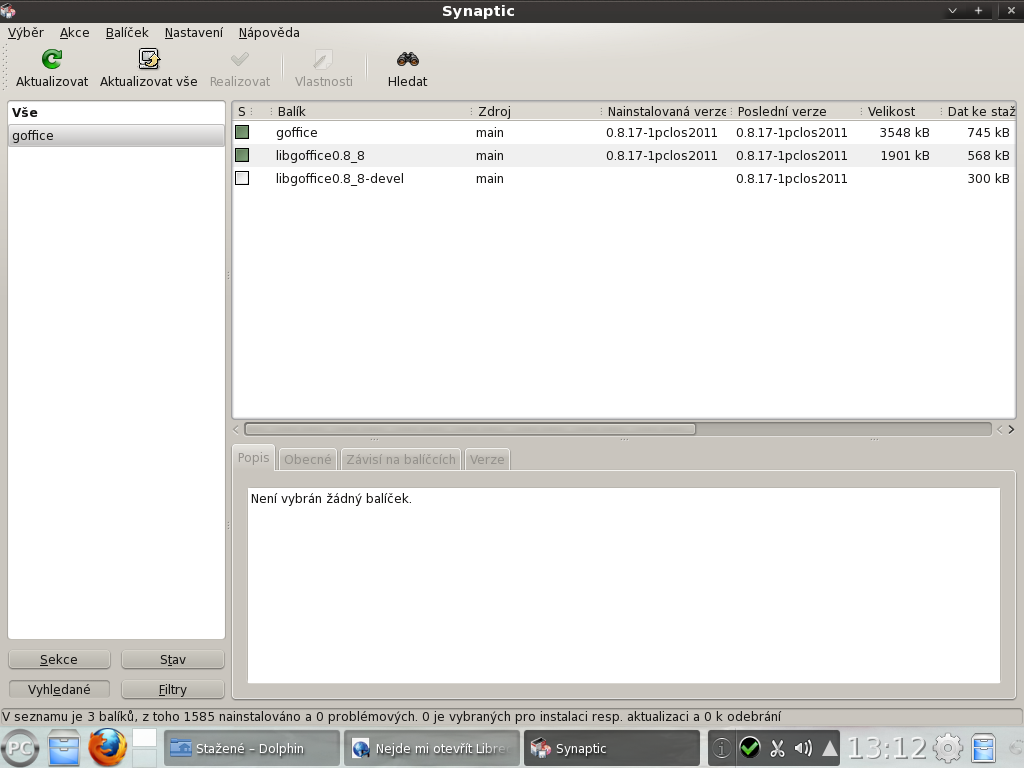Click the 300 kB download size cell
This screenshot has width=1024, height=768.
coord(988,178)
